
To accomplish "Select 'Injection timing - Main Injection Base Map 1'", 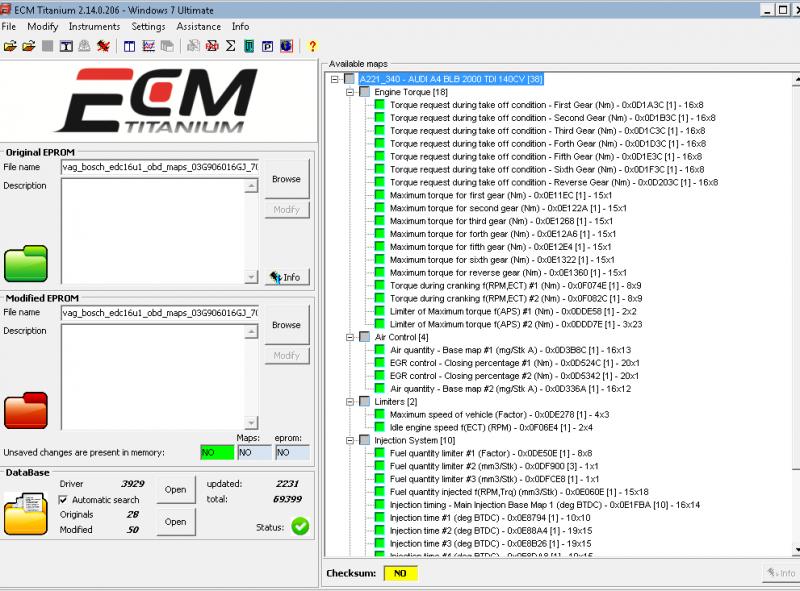I will click(x=545, y=505).
